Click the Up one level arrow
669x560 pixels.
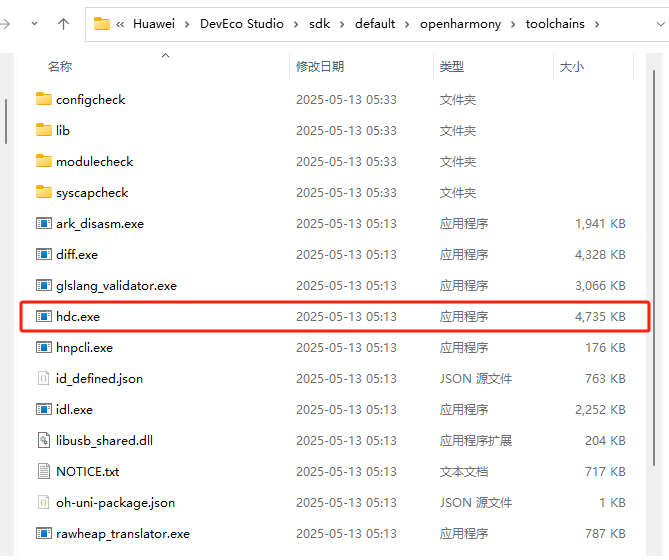click(63, 24)
